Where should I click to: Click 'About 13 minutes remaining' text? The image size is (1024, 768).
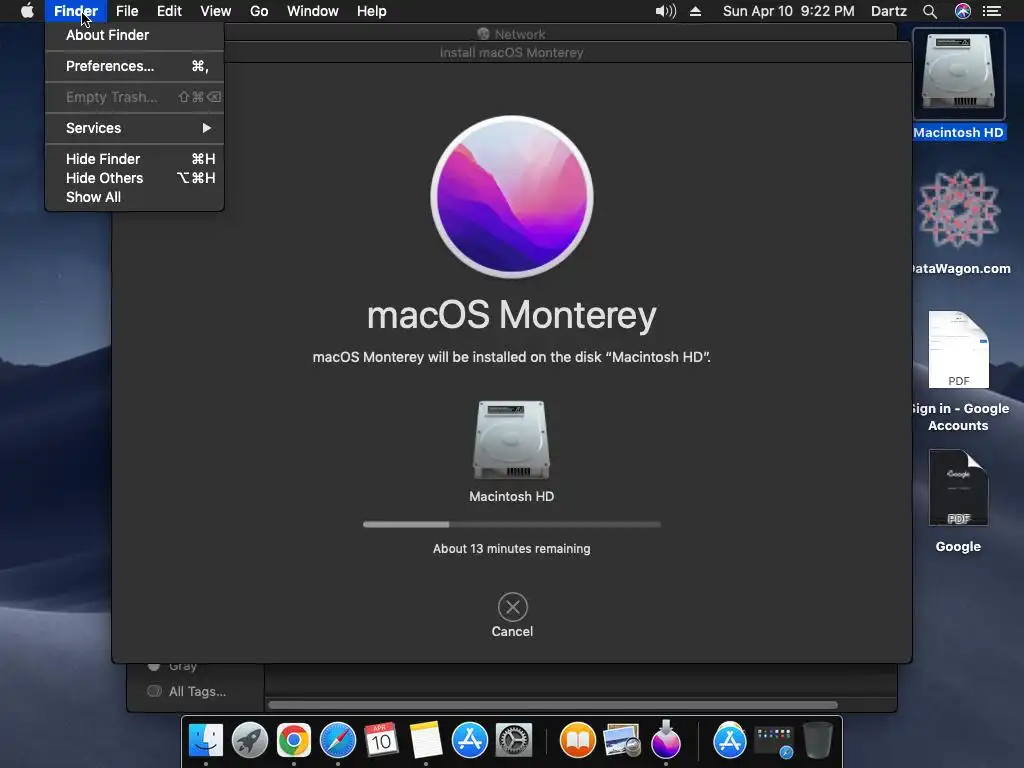(511, 549)
